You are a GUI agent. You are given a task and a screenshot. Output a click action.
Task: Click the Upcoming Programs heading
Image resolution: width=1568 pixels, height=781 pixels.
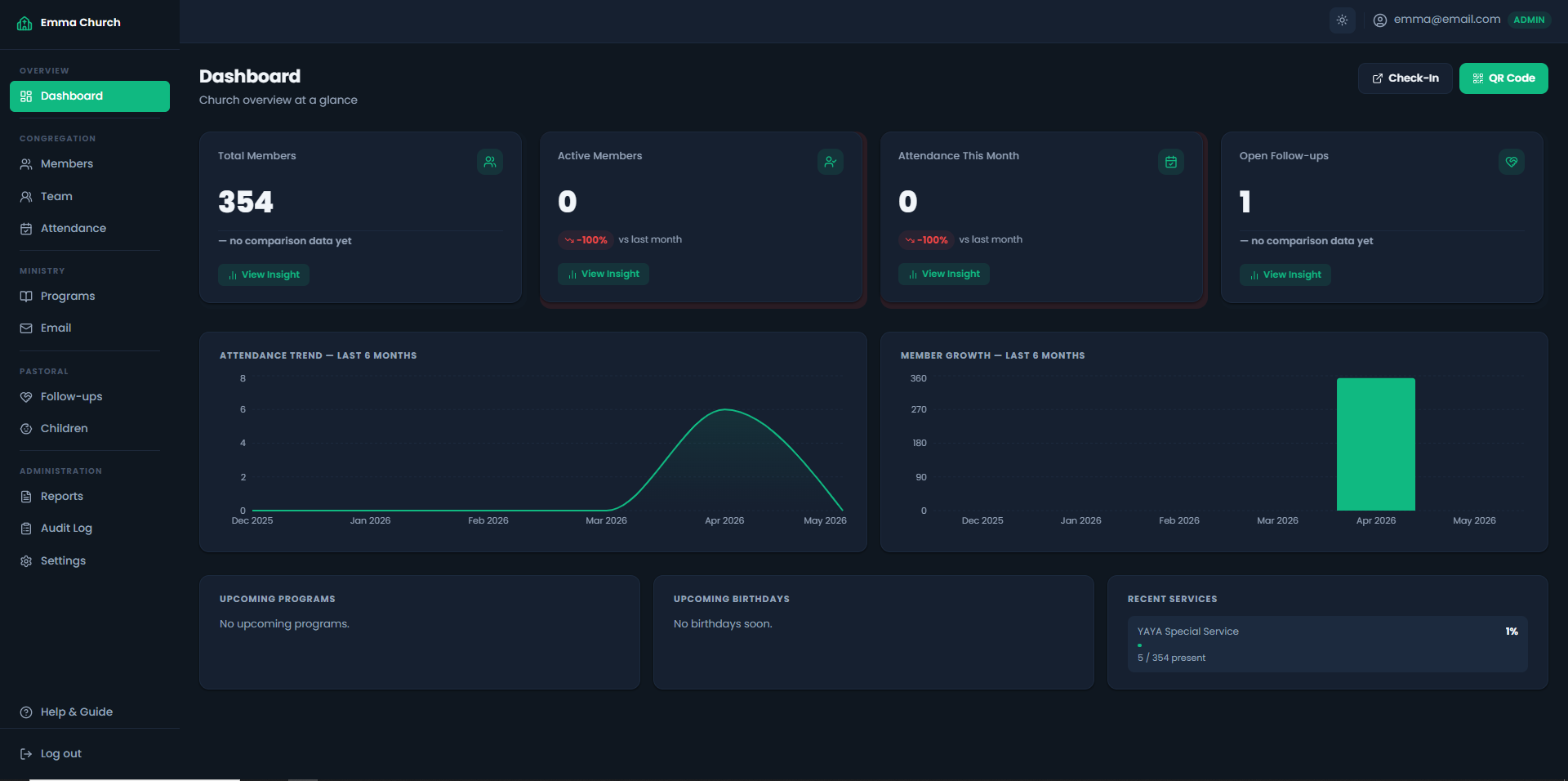[x=278, y=600]
